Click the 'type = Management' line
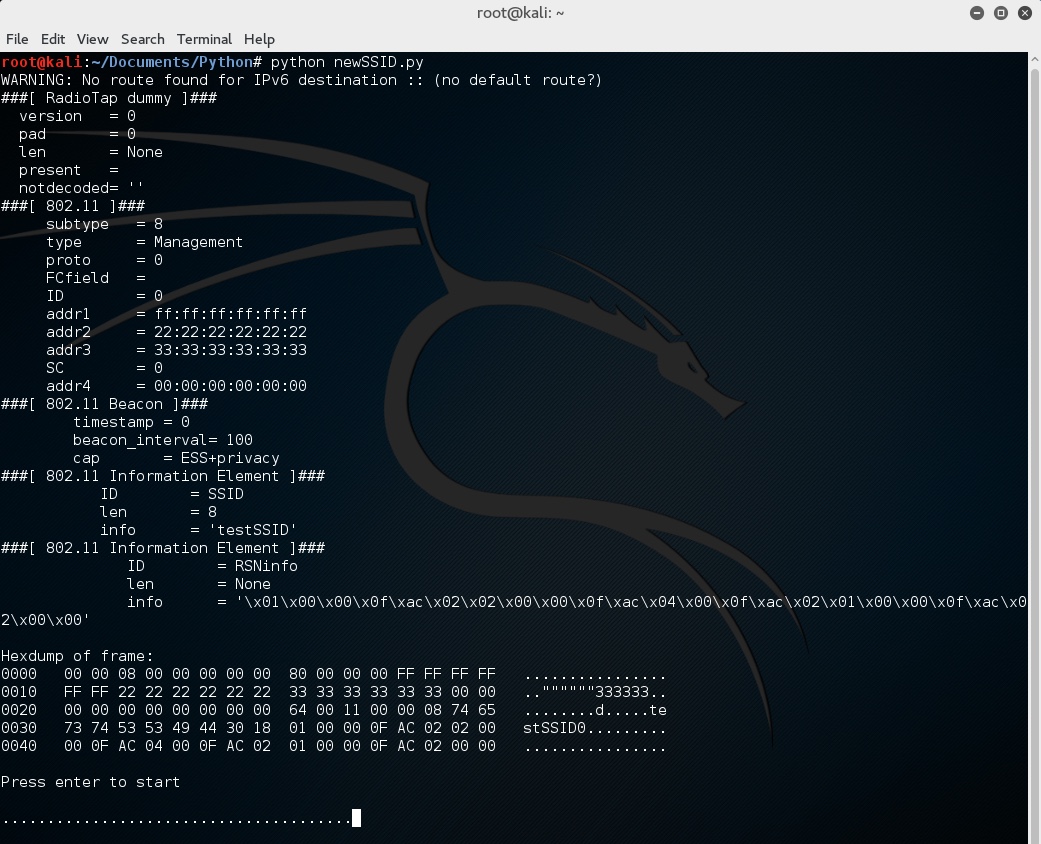Screen dimensions: 1041x844 tap(144, 242)
